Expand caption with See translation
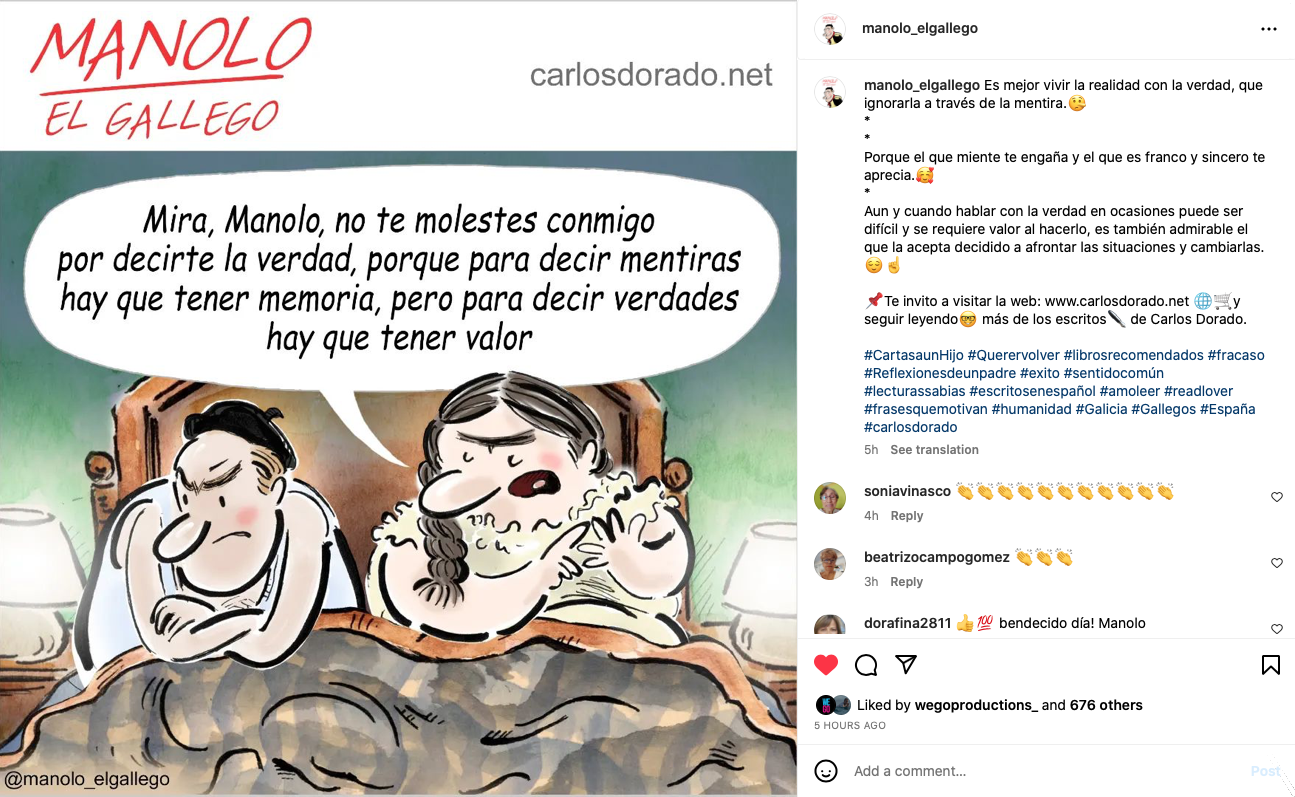Screen dimensions: 1295x797 tap(934, 450)
